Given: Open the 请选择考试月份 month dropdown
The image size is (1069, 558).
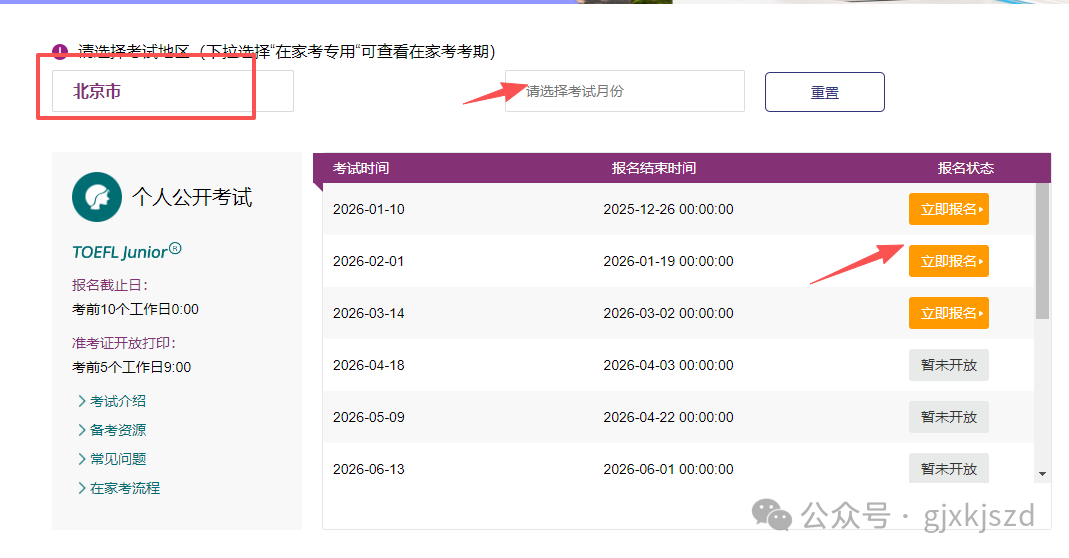Looking at the screenshot, I should point(624,91).
